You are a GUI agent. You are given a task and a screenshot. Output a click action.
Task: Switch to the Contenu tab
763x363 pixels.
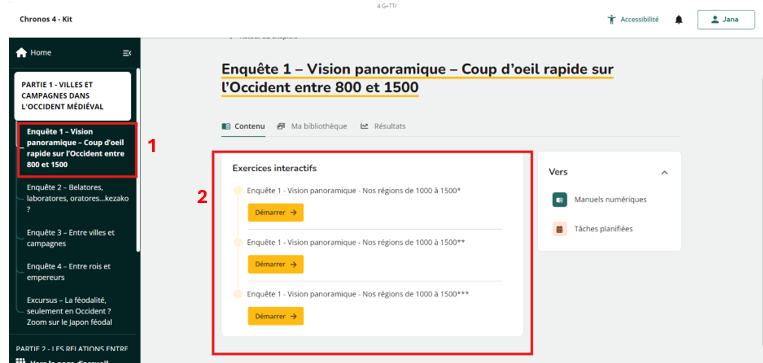coord(243,127)
